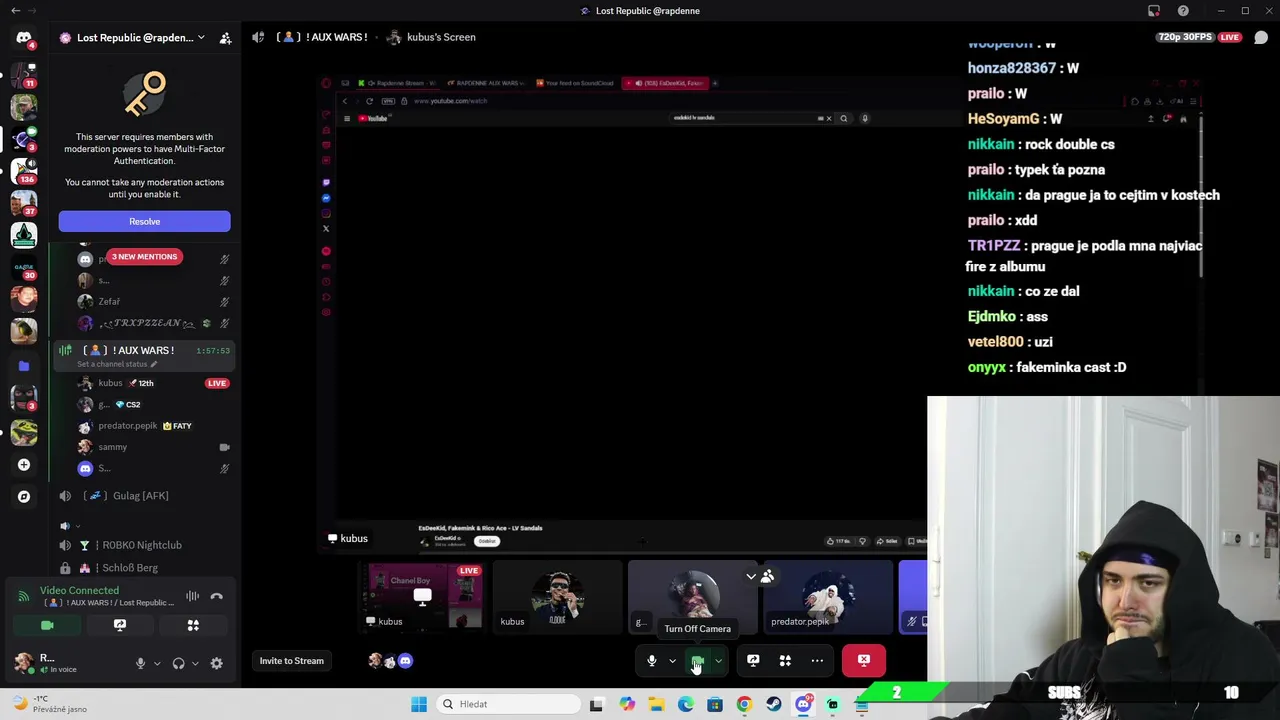Expand Lost Republic server dropdown menu
This screenshot has height=720, width=1280.
(201, 38)
